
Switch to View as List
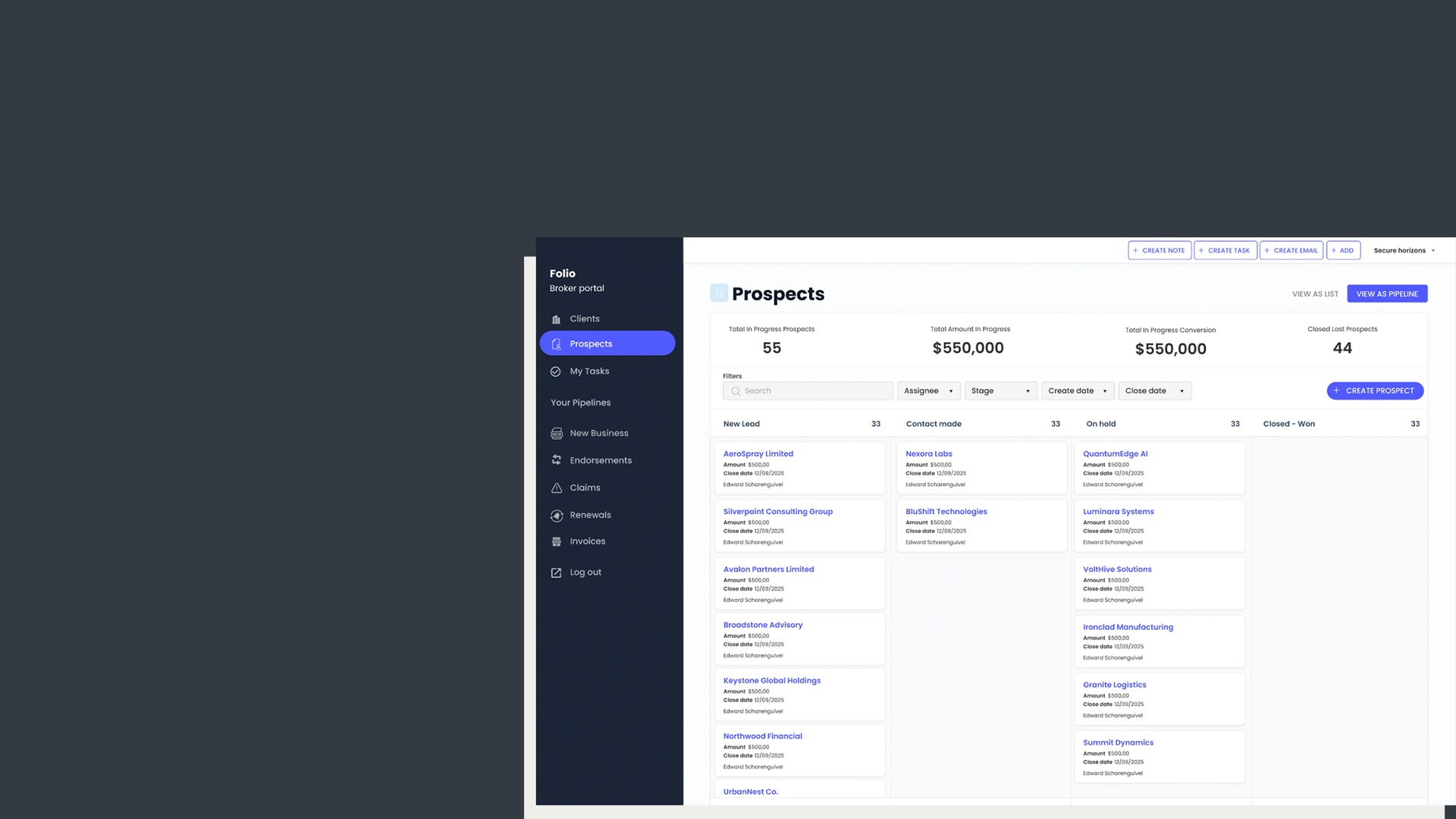1315,294
